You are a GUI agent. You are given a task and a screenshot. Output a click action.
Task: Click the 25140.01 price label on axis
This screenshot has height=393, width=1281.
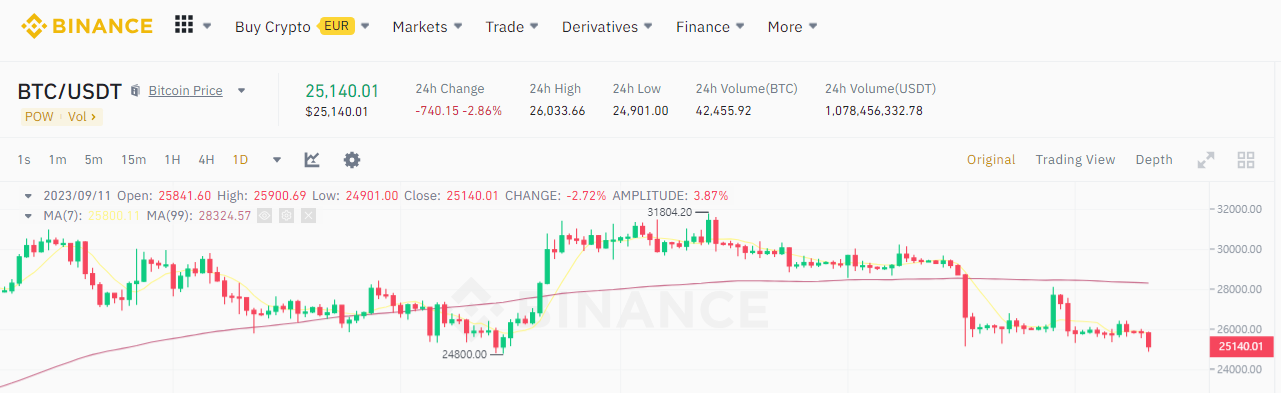1242,347
